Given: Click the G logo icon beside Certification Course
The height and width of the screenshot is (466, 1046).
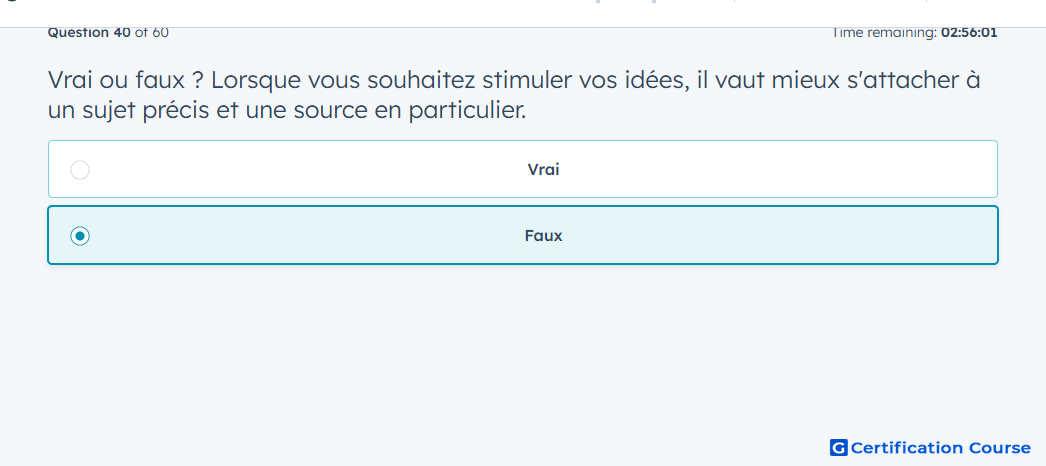Looking at the screenshot, I should click(x=839, y=447).
